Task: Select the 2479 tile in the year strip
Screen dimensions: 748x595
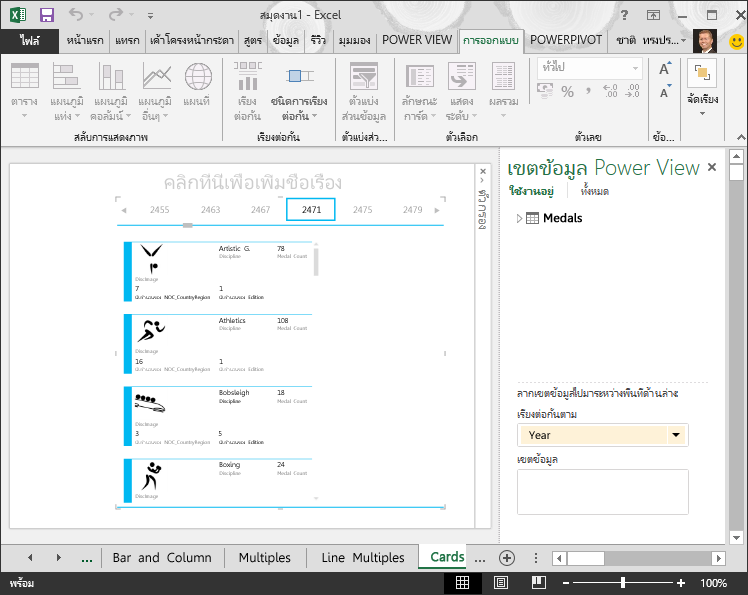Action: tap(412, 209)
